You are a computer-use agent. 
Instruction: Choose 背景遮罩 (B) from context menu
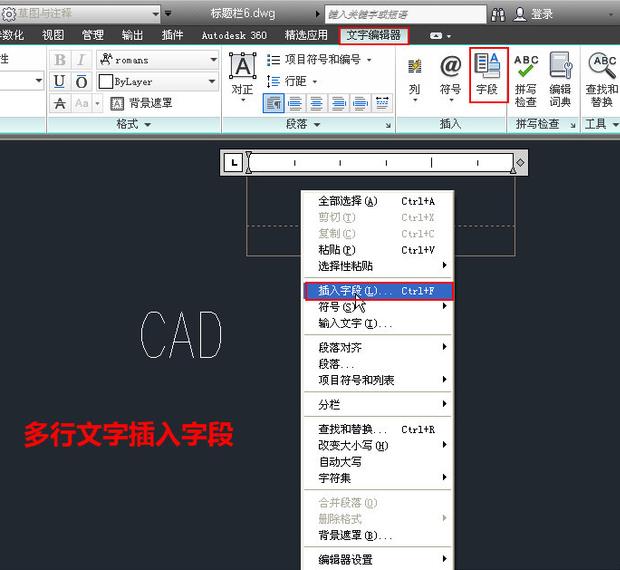378,535
